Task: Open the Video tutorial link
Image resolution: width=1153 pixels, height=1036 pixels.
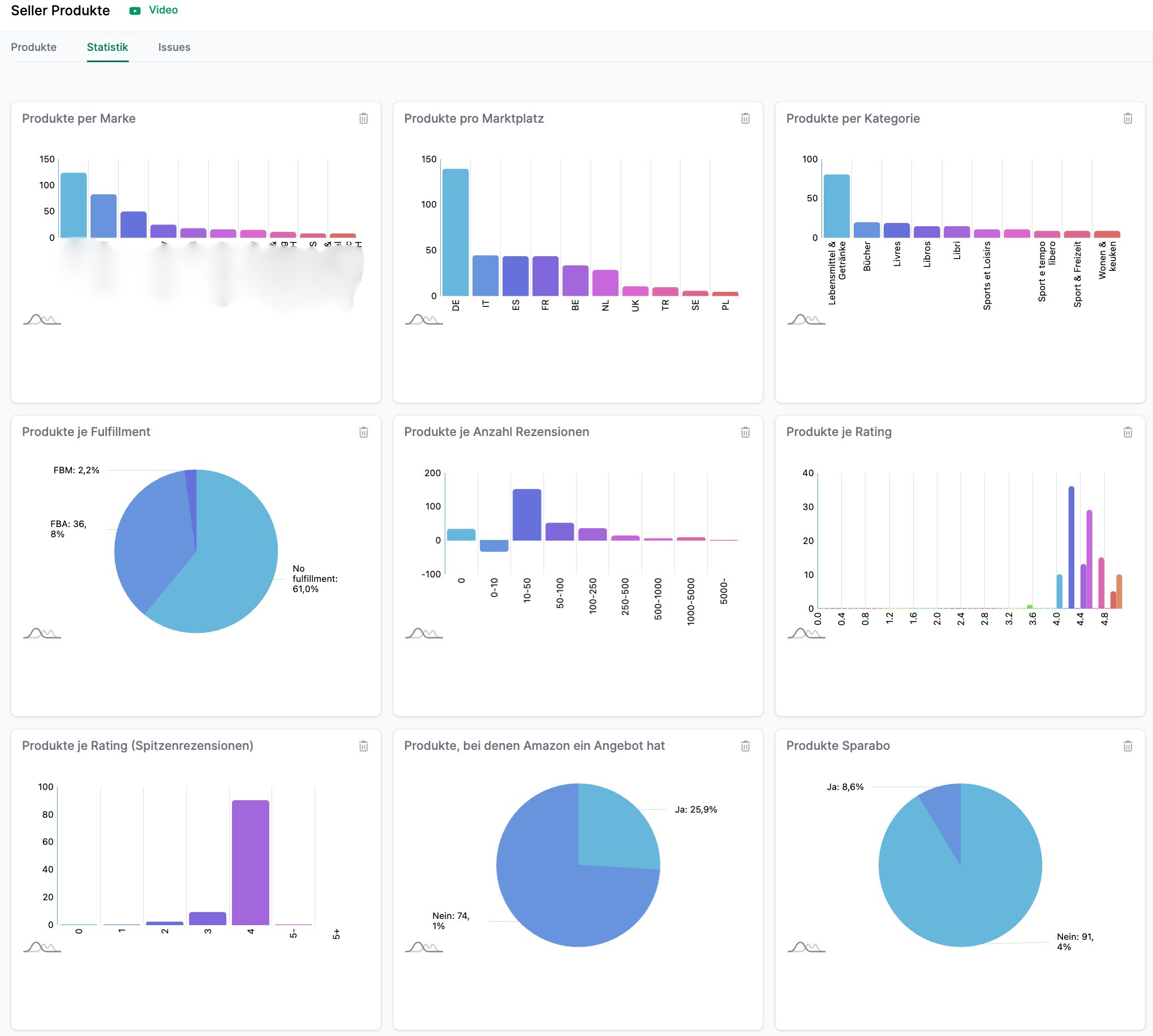Action: tap(163, 10)
